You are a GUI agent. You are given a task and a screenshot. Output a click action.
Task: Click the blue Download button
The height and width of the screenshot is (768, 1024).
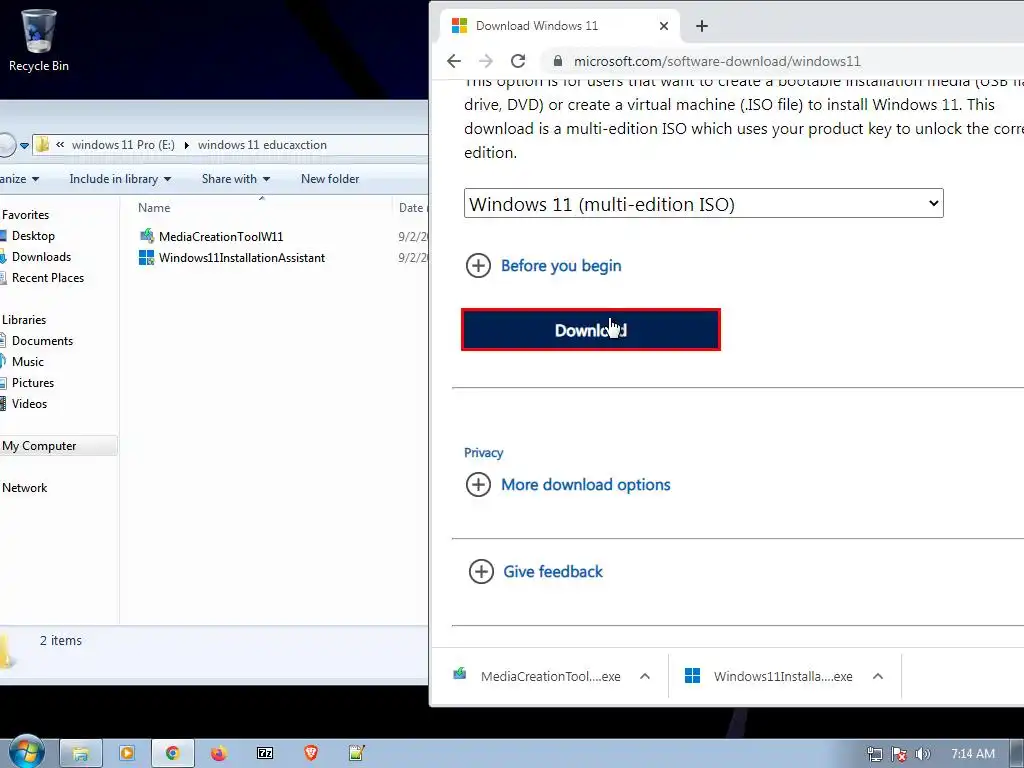coord(590,330)
